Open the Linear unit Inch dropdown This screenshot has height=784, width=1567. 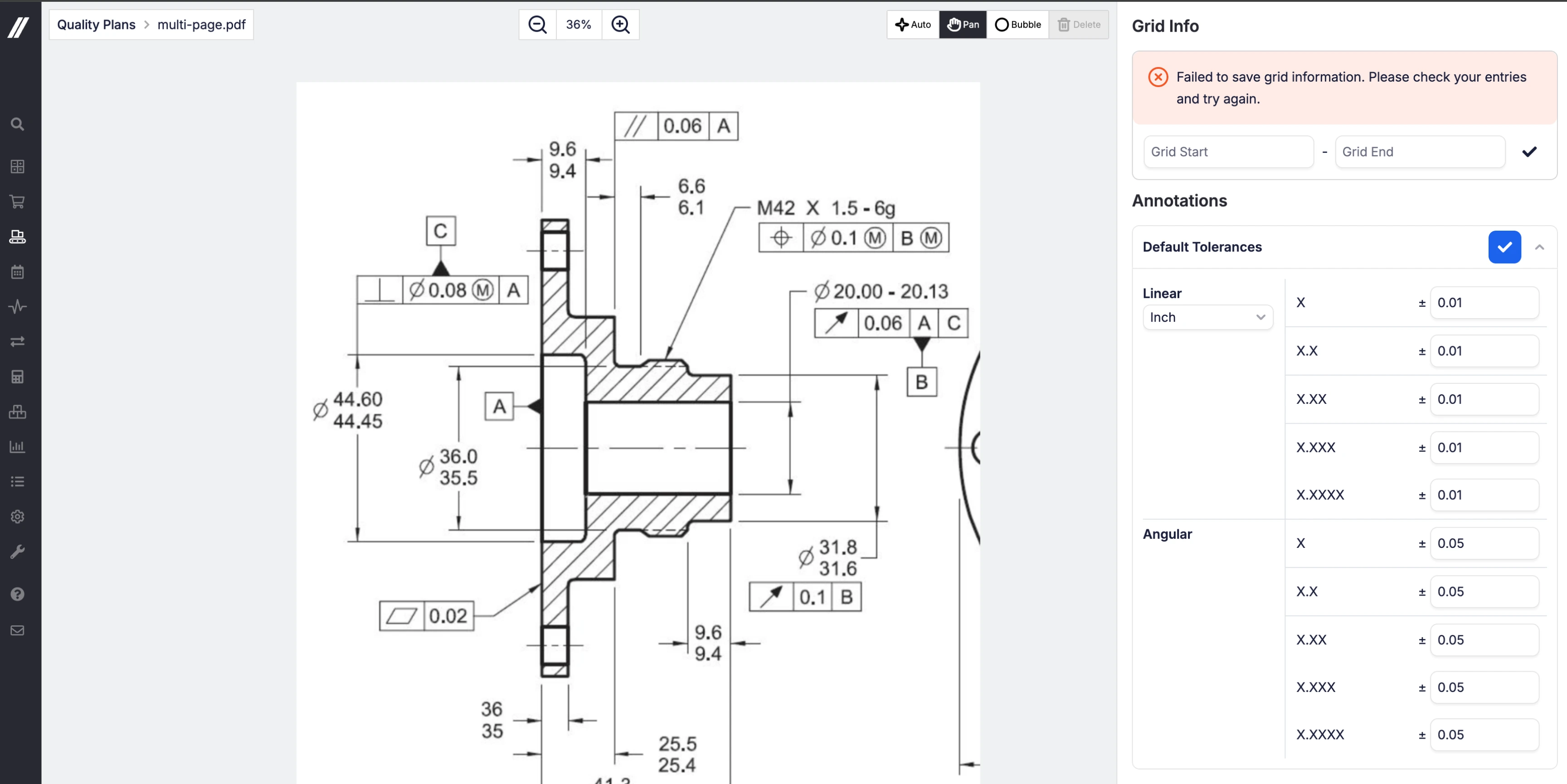[x=1207, y=318]
